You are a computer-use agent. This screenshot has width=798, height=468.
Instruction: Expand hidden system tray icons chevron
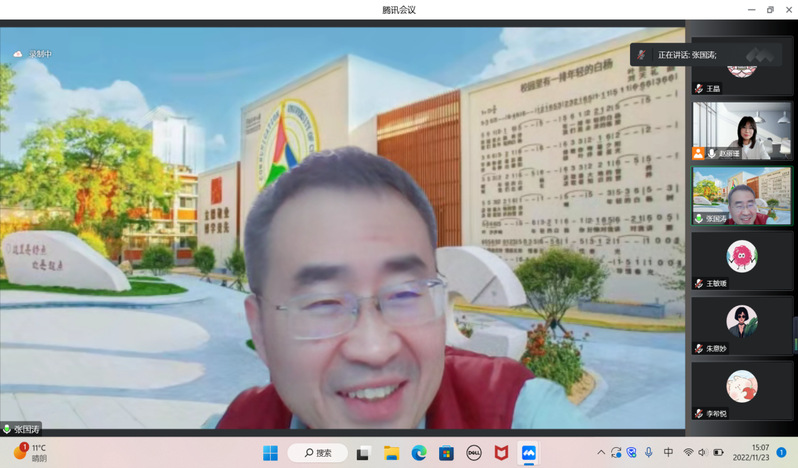601,453
